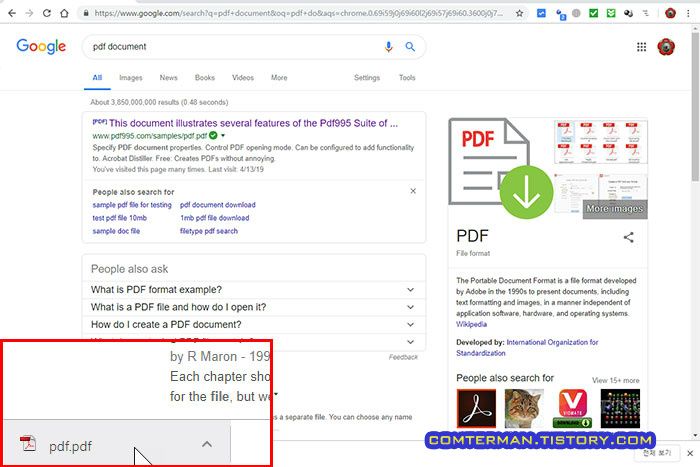Open More images in the PDF panel
Screen dimensions: 700x467
pyautogui.click(x=615, y=209)
